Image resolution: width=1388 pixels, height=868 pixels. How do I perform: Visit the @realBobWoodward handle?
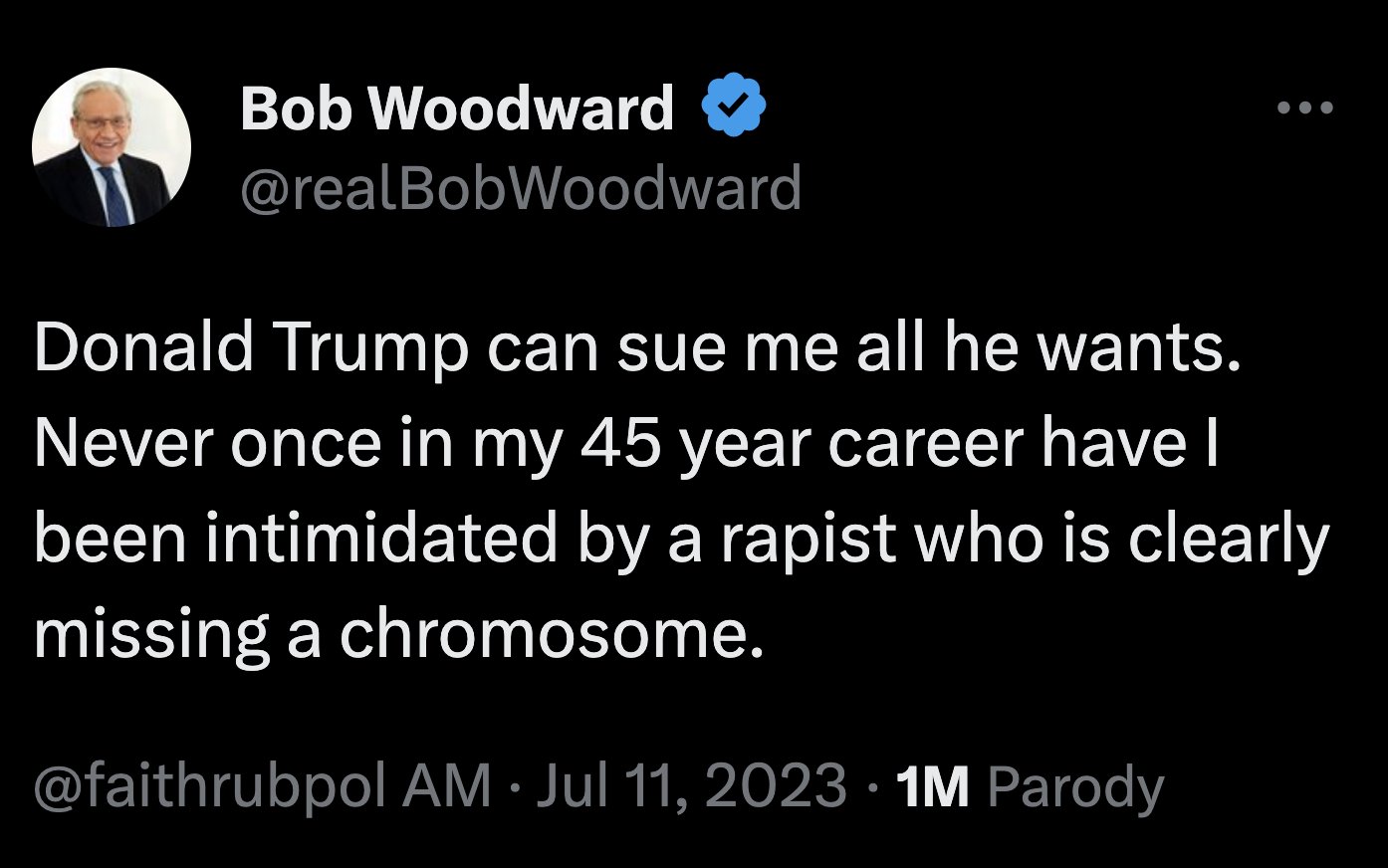click(x=520, y=188)
